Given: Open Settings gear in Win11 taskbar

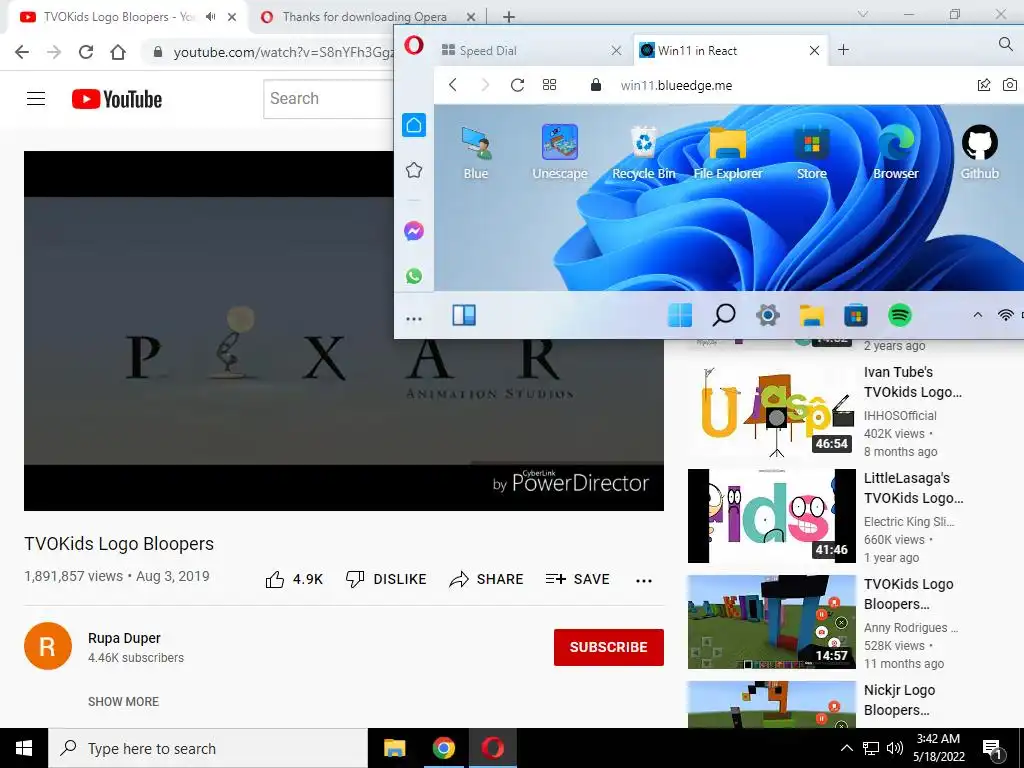Looking at the screenshot, I should point(767,315).
